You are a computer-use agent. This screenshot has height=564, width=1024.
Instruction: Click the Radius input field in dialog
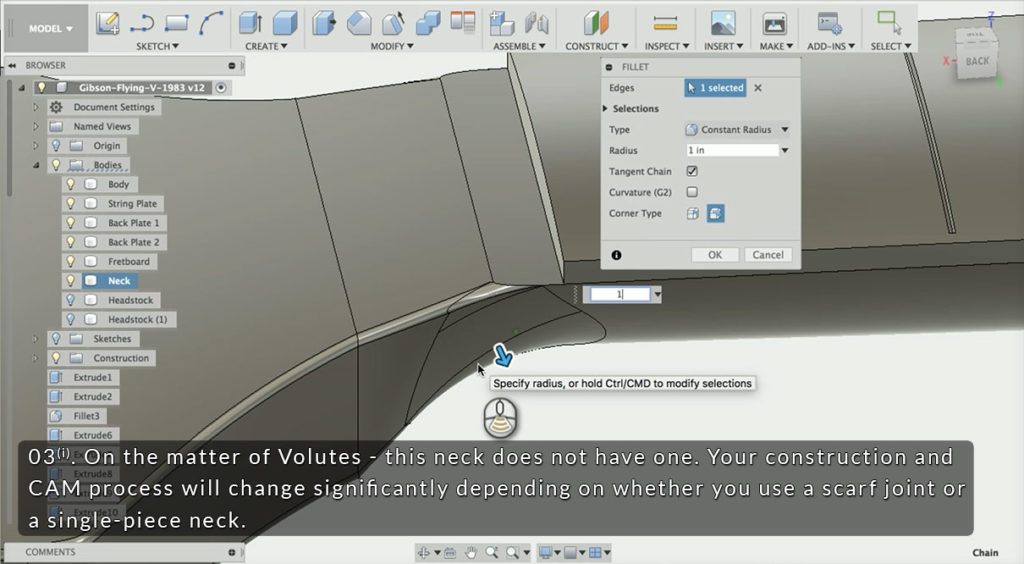click(731, 151)
